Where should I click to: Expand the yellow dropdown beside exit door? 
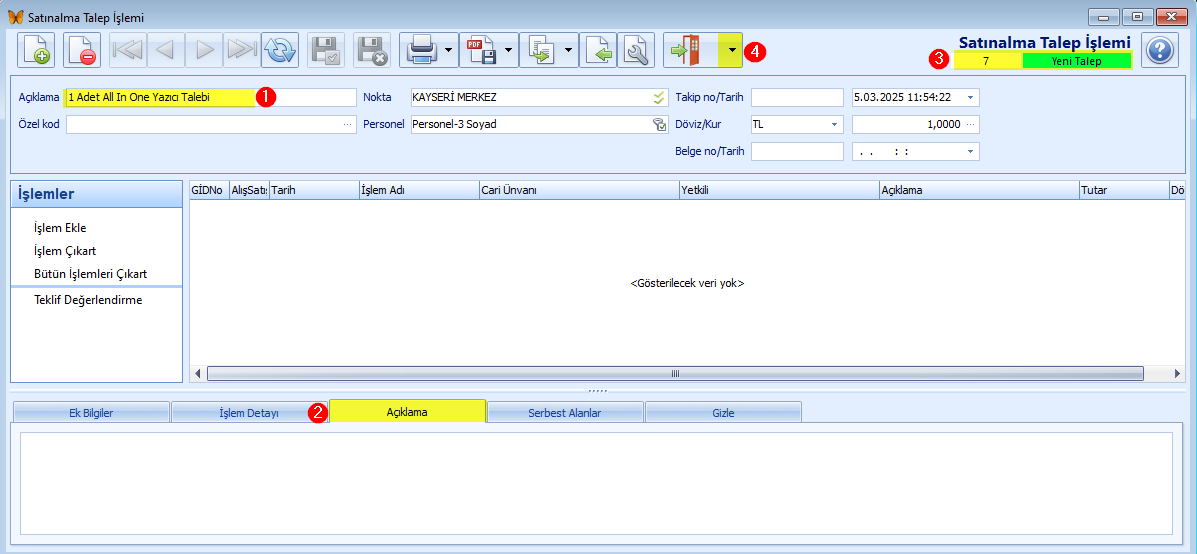pyautogui.click(x=732, y=50)
